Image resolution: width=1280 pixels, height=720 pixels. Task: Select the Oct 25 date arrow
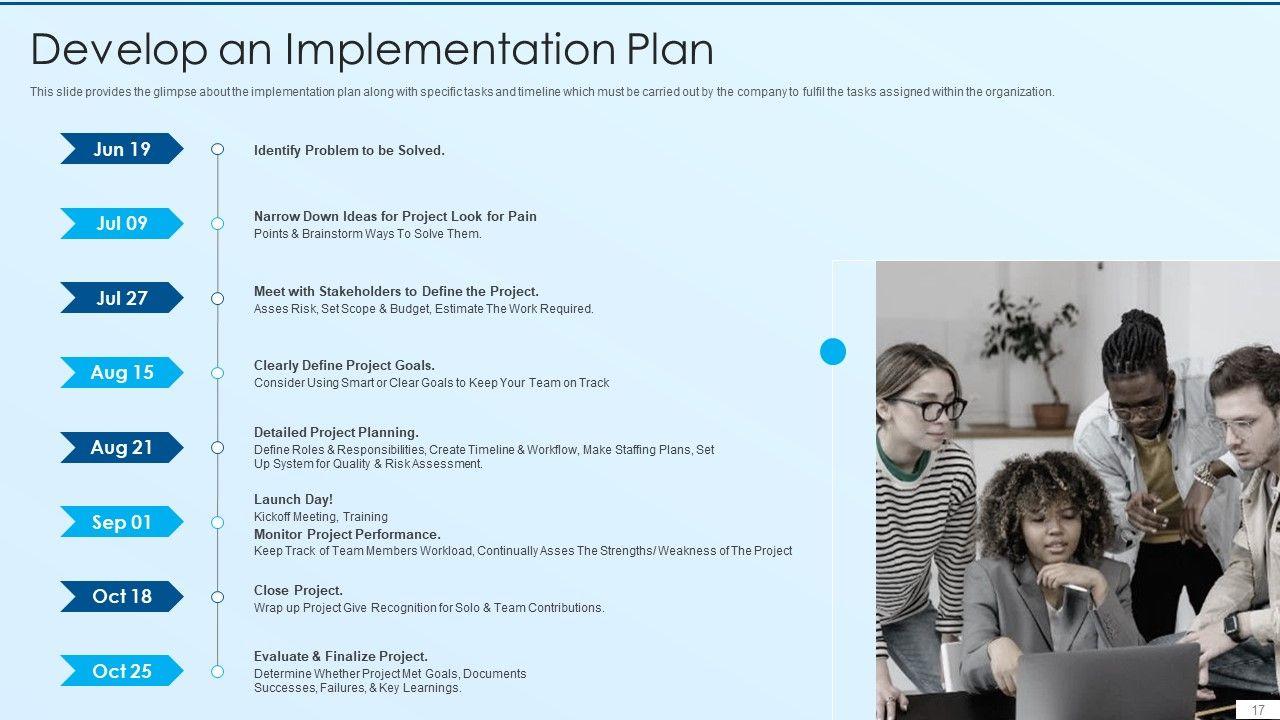[122, 671]
